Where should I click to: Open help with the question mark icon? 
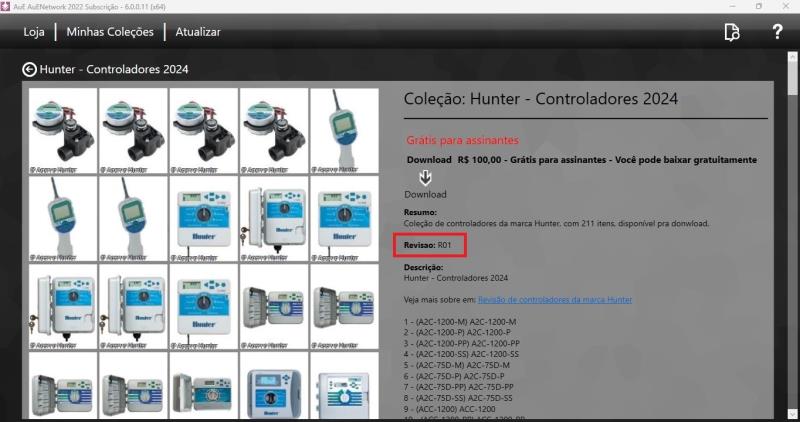777,32
